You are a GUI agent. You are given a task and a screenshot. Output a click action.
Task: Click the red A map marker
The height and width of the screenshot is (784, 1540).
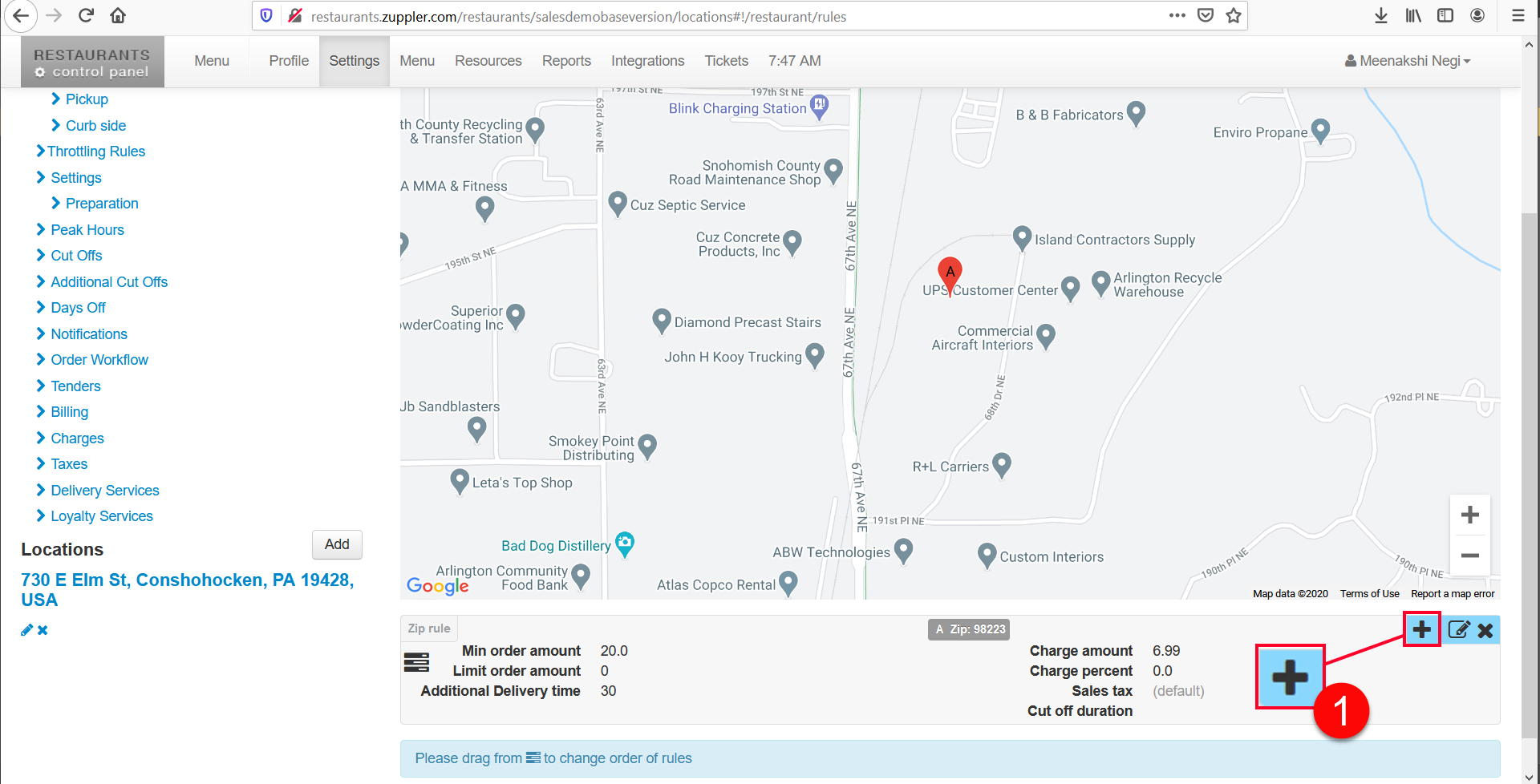(x=950, y=275)
